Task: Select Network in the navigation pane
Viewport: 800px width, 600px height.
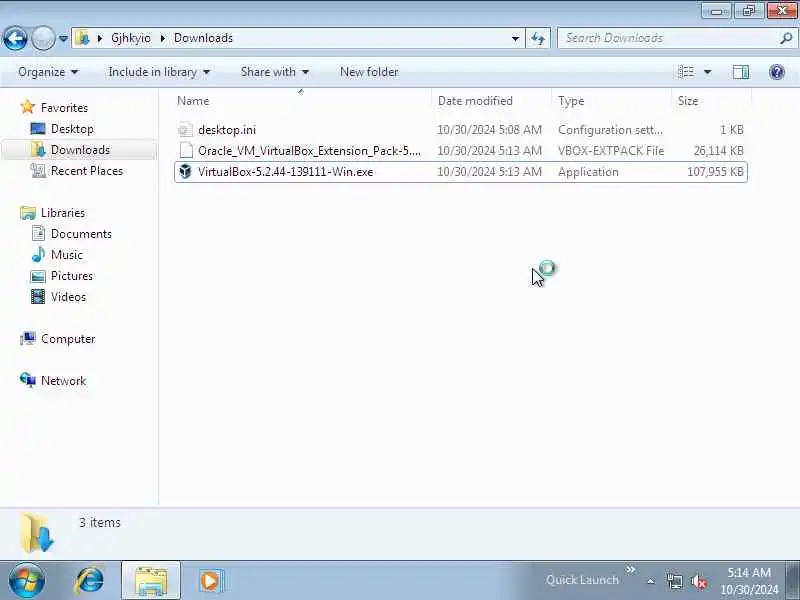Action: (x=63, y=381)
